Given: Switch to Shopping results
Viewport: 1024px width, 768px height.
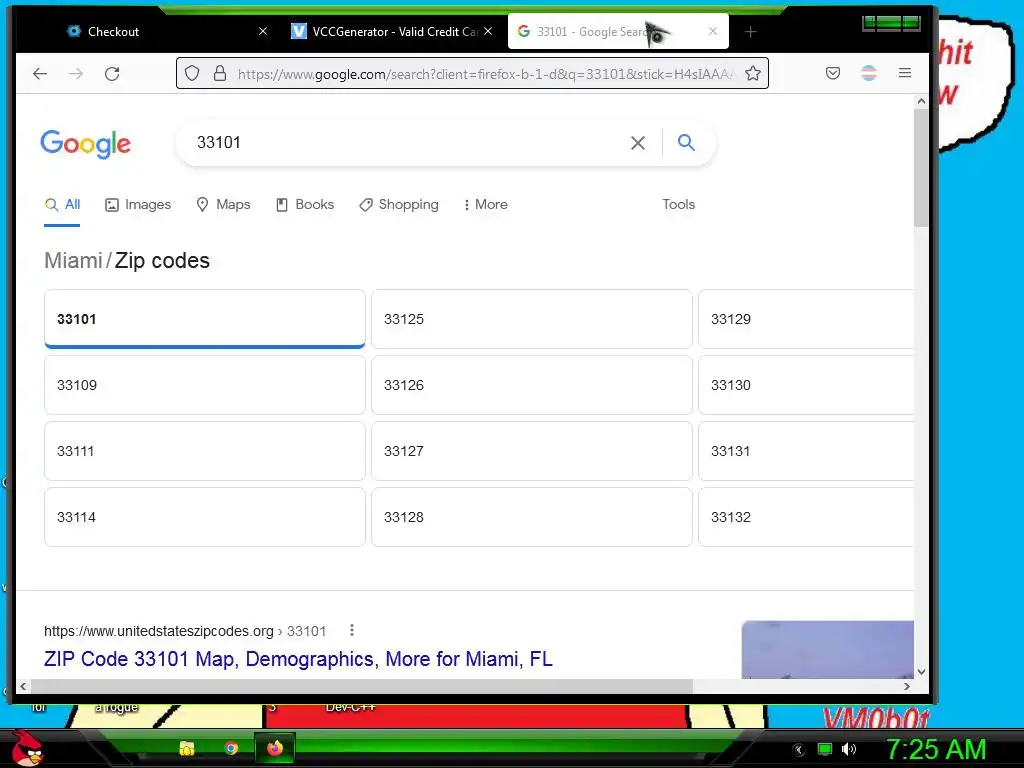Looking at the screenshot, I should [399, 205].
